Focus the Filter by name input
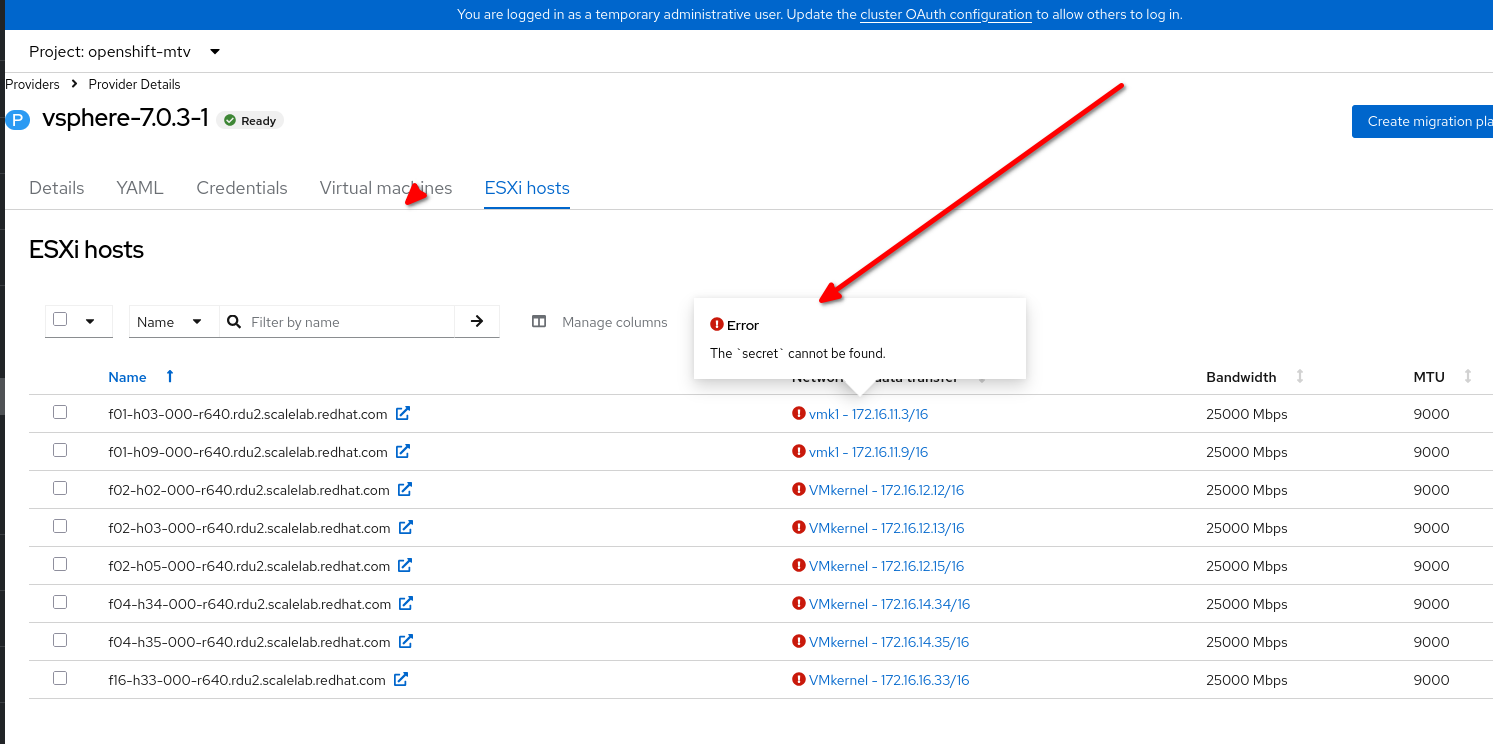The width and height of the screenshot is (1493, 744). 350,321
